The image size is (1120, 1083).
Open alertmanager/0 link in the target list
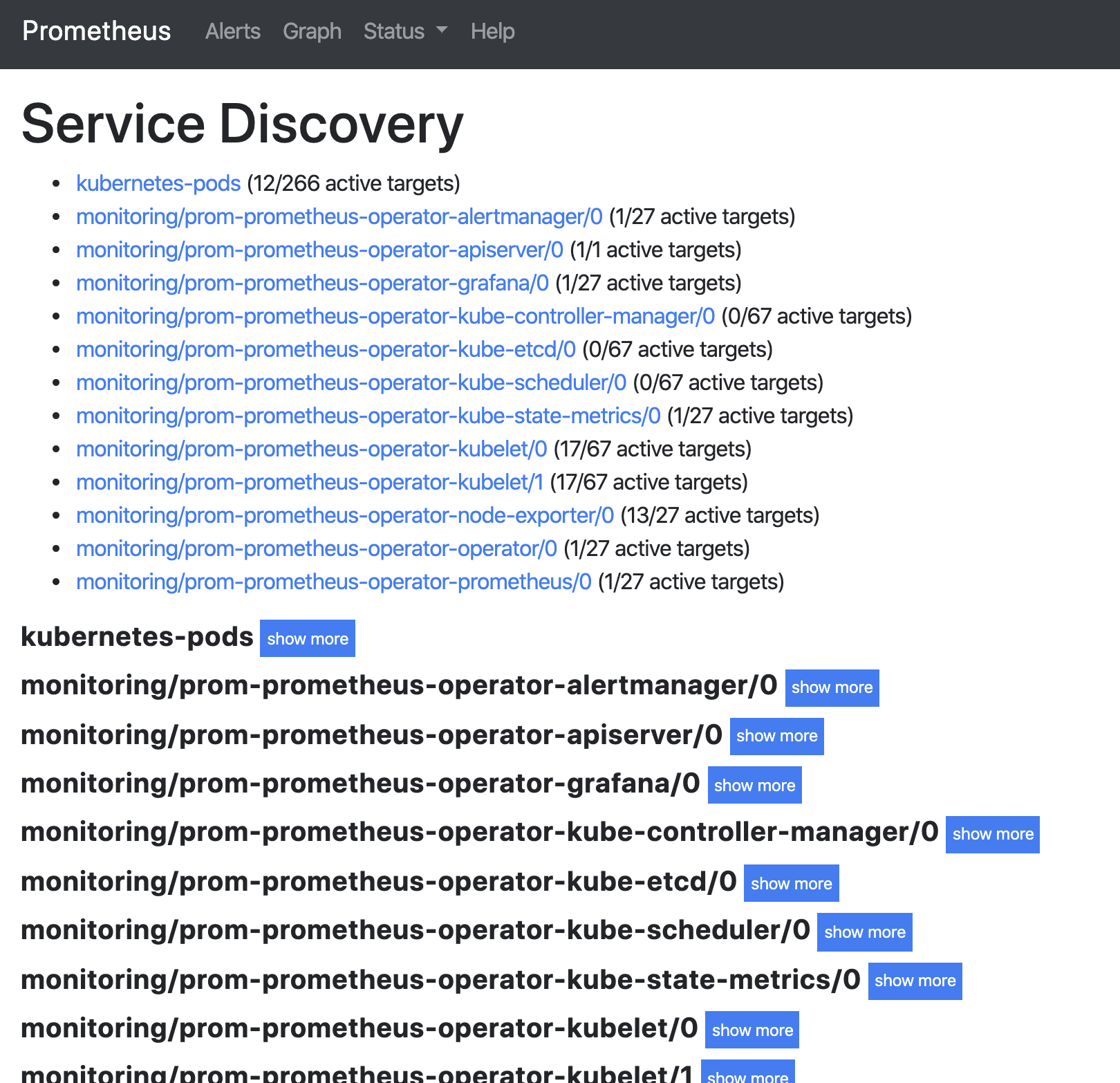click(339, 216)
